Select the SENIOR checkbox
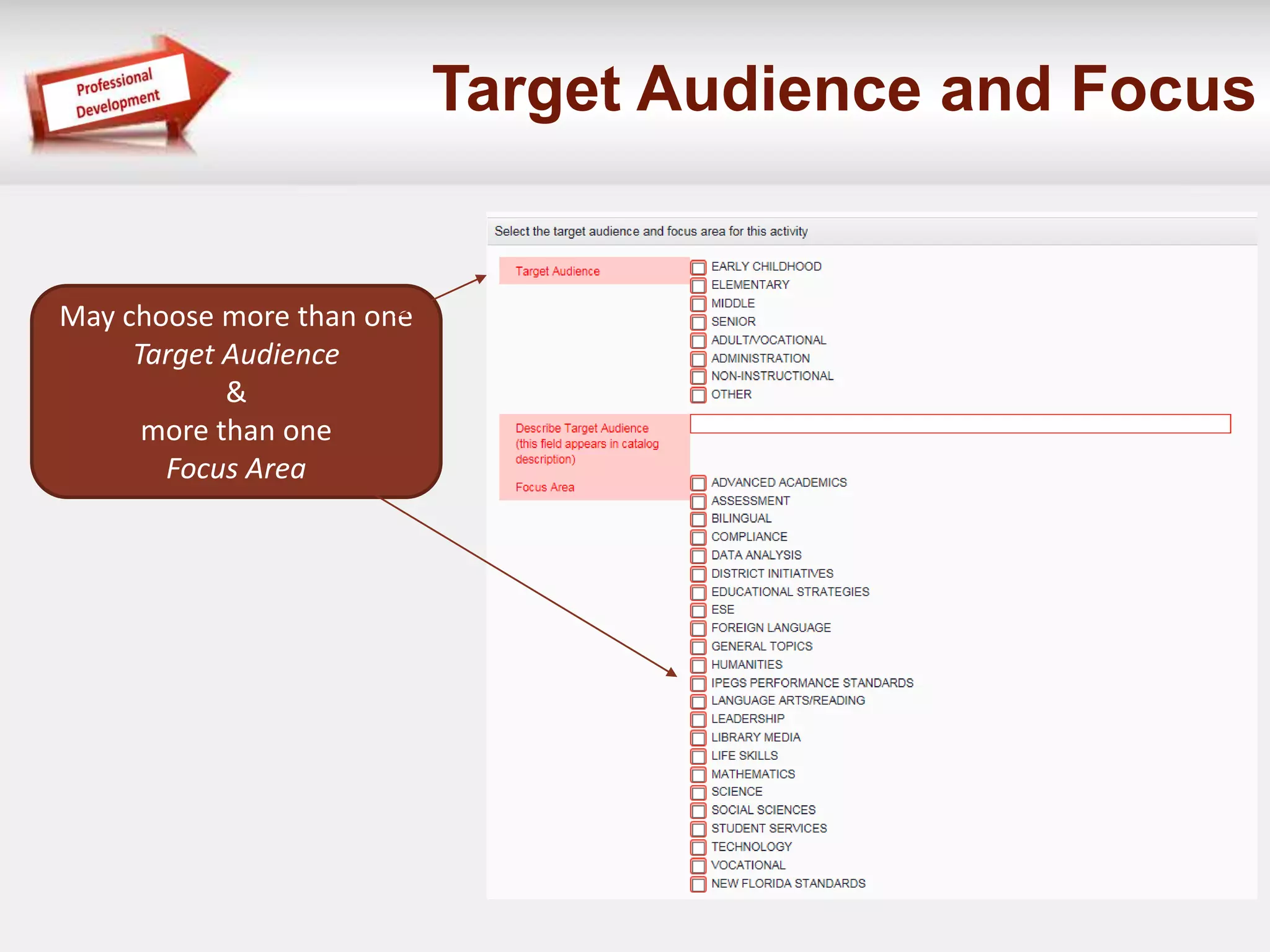1270x952 pixels. (698, 322)
